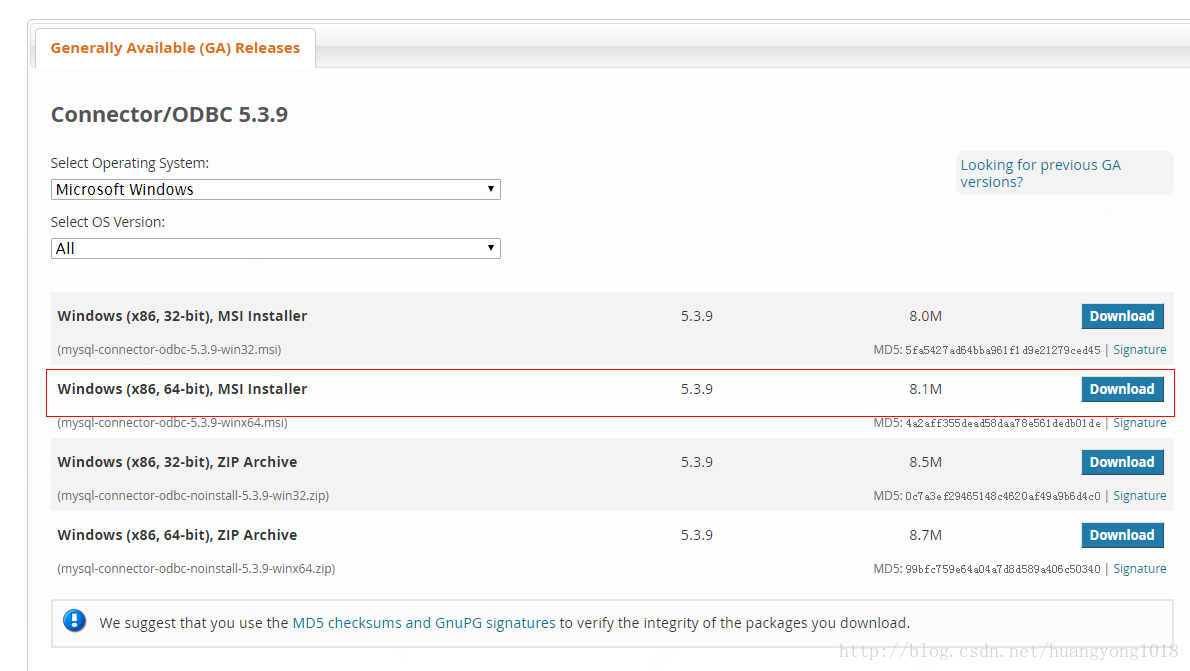Select 'Windows (x86, 32-bit), MSI Installer' title
The height and width of the screenshot is (671, 1190).
[x=182, y=316]
